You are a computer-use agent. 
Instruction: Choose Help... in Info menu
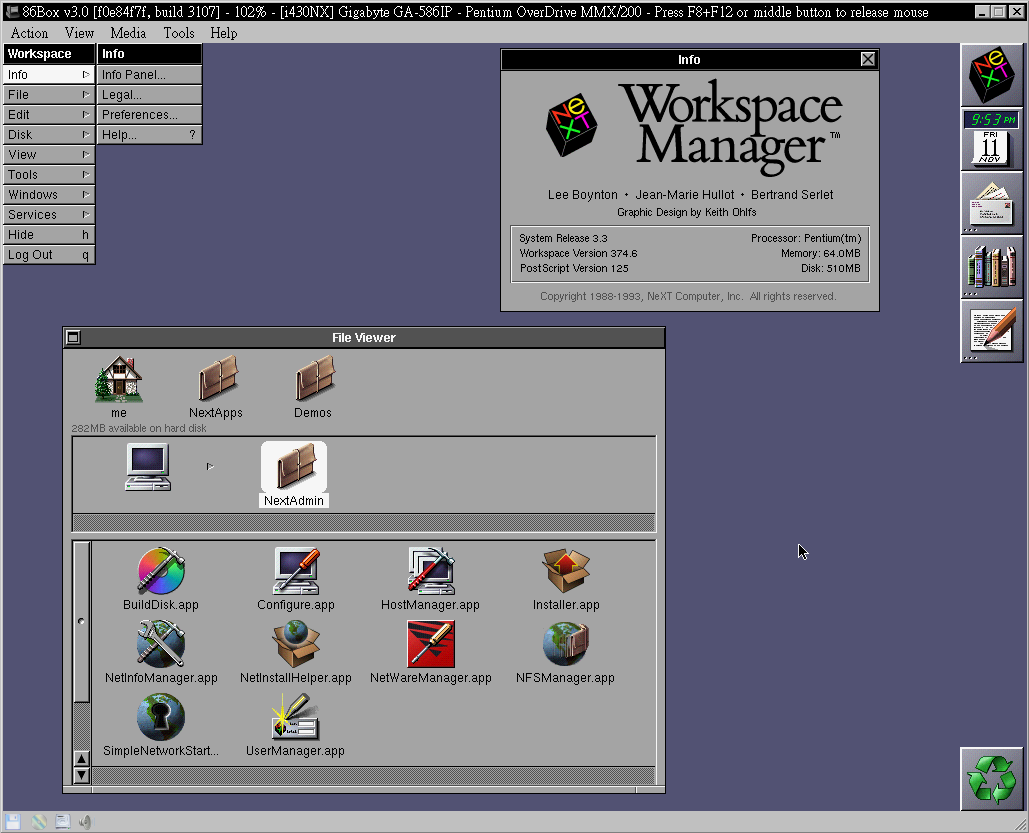[150, 135]
